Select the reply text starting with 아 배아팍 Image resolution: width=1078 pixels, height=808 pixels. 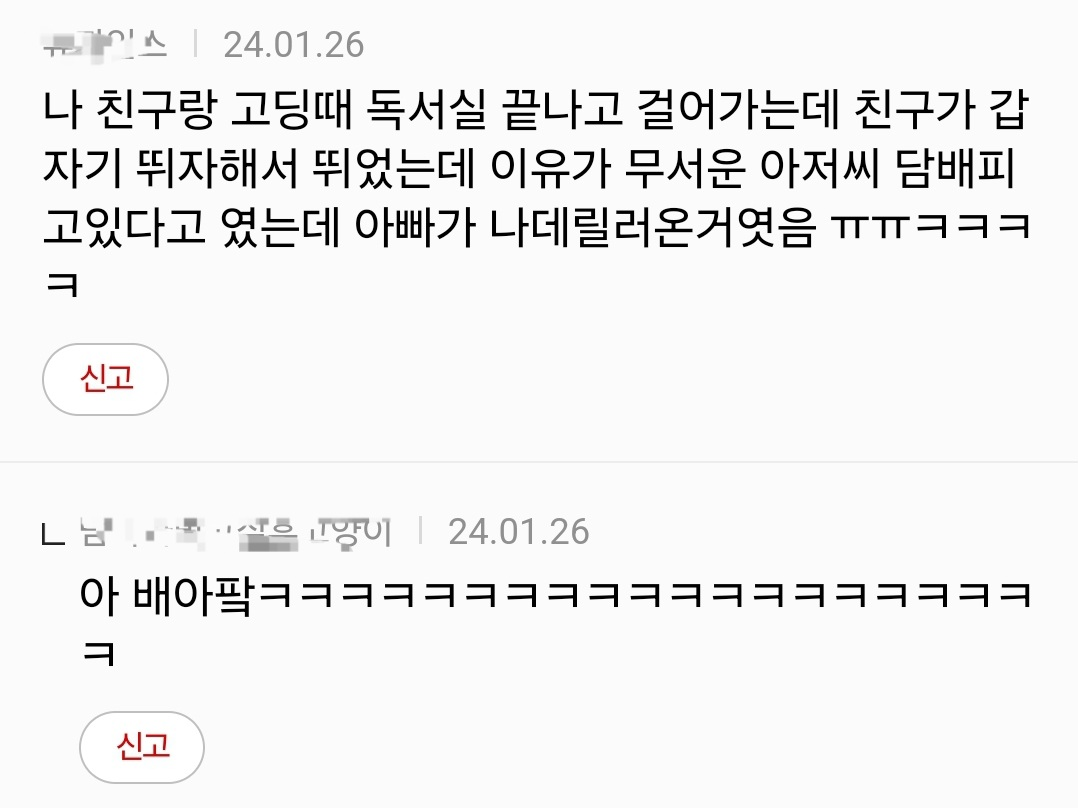pyautogui.click(x=556, y=622)
